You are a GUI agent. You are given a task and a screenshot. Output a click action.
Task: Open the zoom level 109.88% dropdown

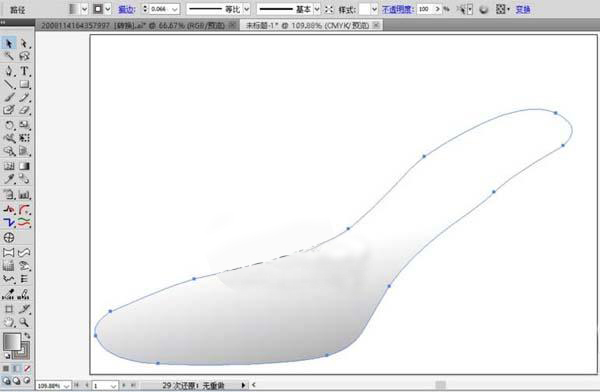pyautogui.click(x=67, y=386)
